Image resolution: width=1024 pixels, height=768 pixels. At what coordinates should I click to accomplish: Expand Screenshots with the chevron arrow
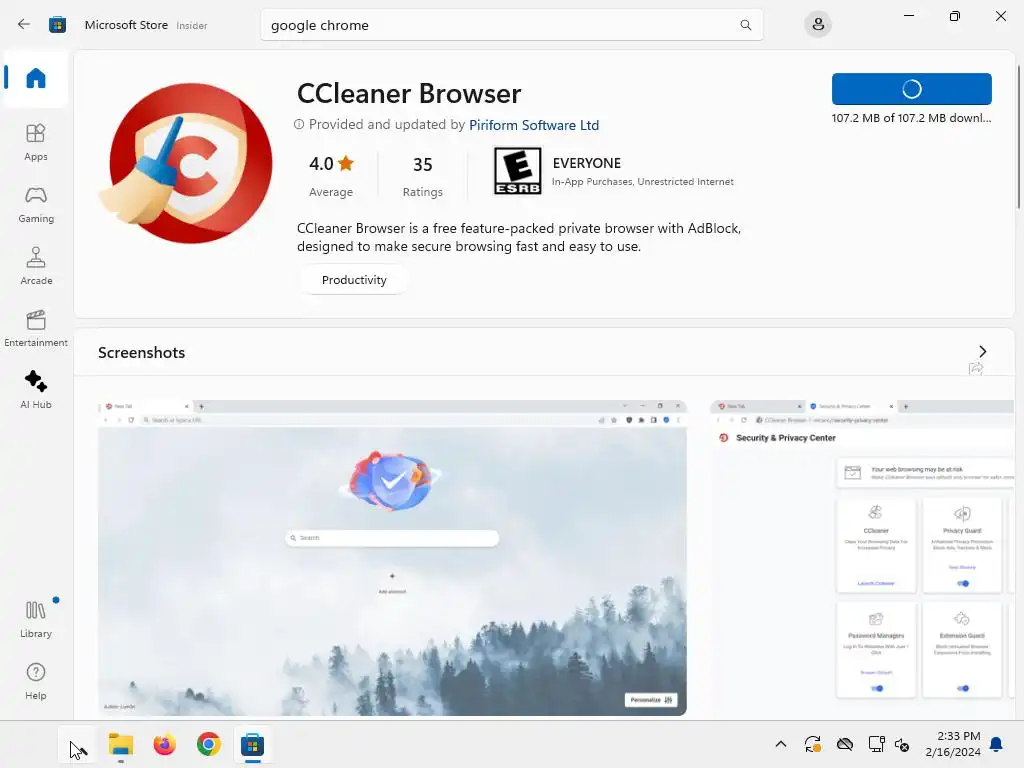tap(982, 351)
